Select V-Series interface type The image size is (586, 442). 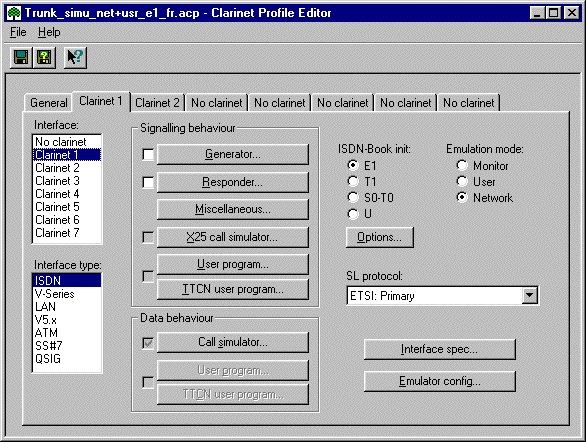click(x=67, y=294)
